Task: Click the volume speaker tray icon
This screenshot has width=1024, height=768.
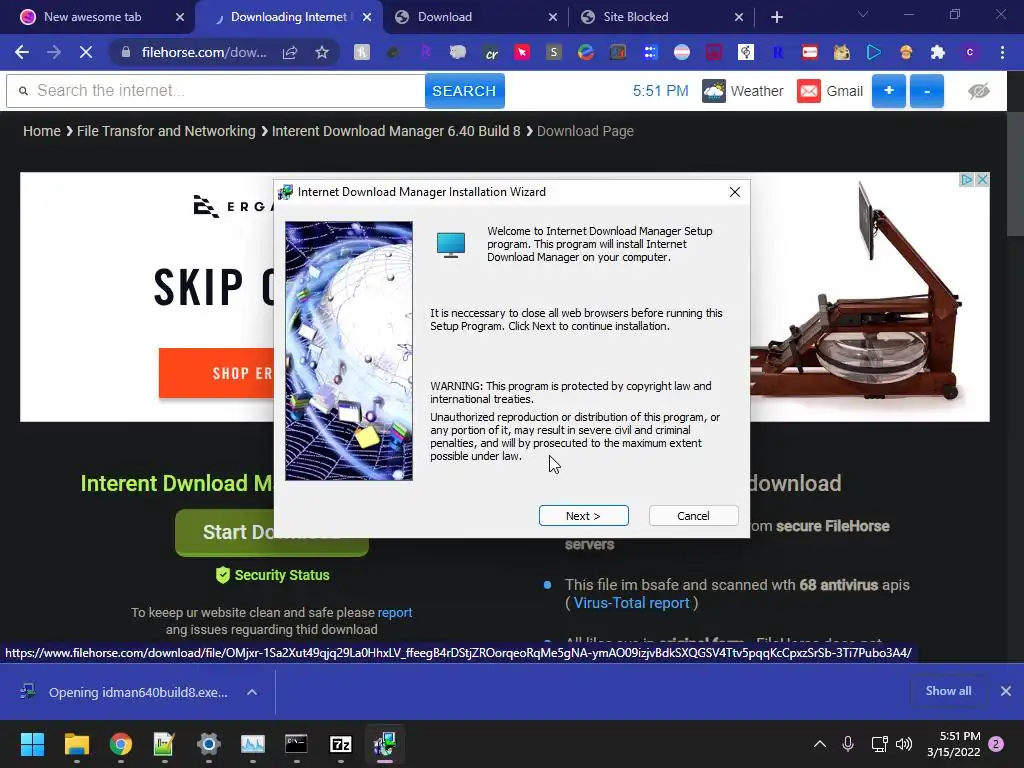Action: 904,744
